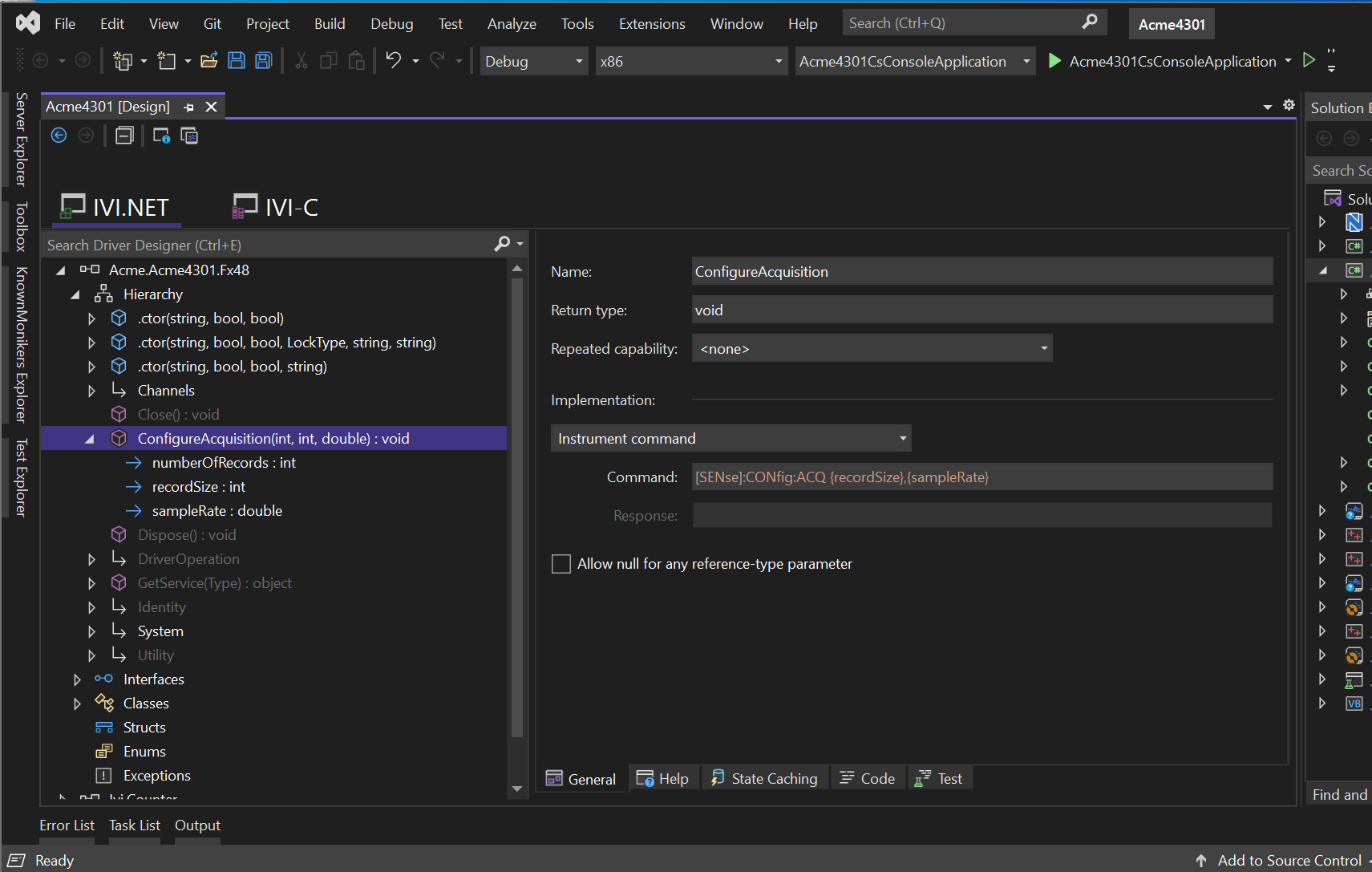Click the search magnifier in the top search box
Screen dimensions: 1372x872
click(1091, 22)
